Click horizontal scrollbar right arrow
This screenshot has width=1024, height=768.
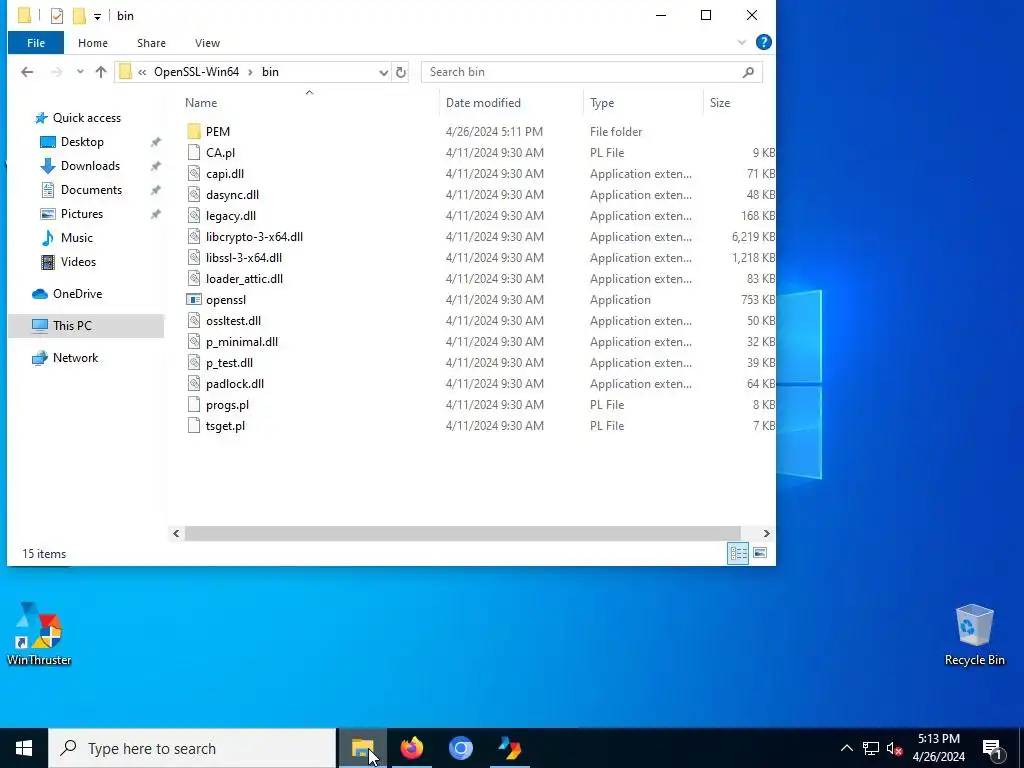(x=766, y=534)
